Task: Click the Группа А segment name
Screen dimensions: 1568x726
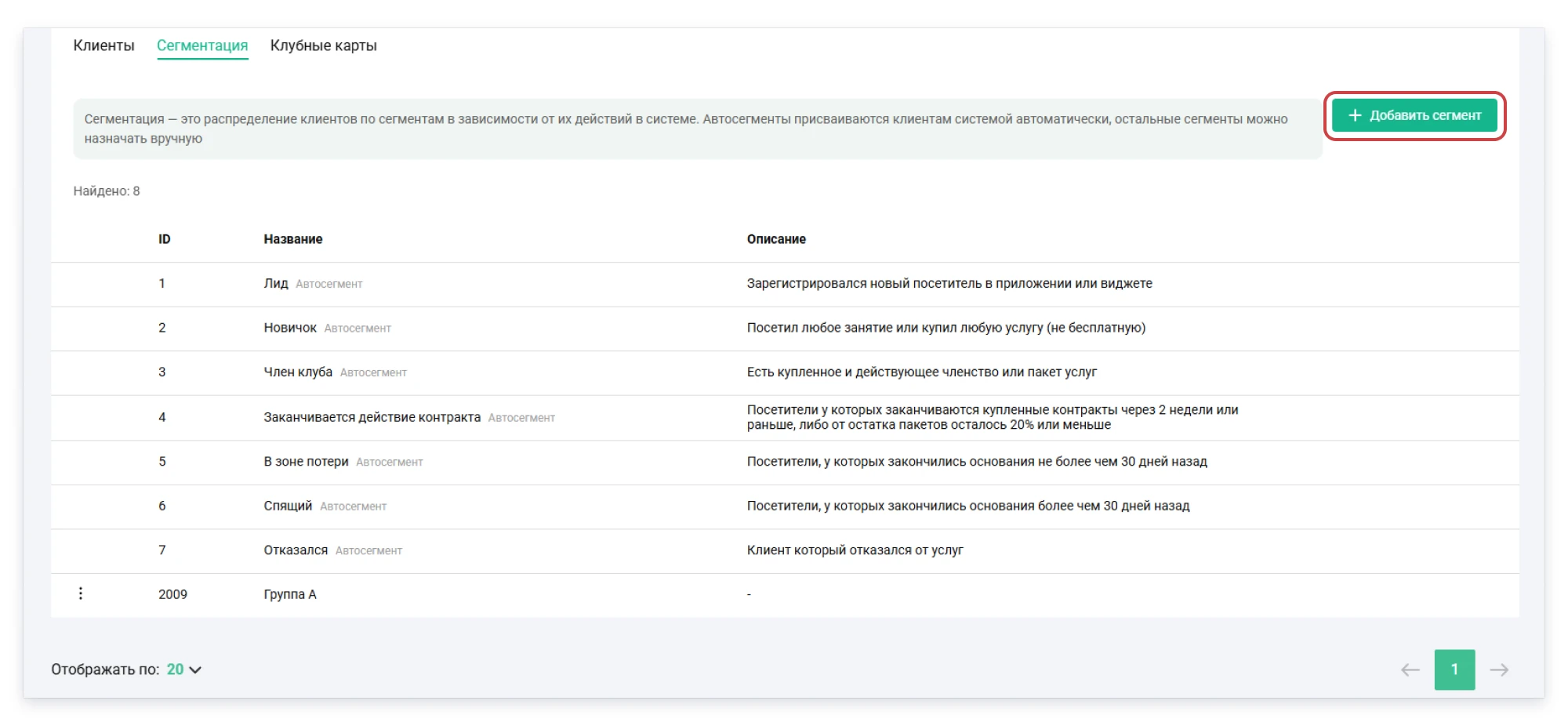Action: 289,594
